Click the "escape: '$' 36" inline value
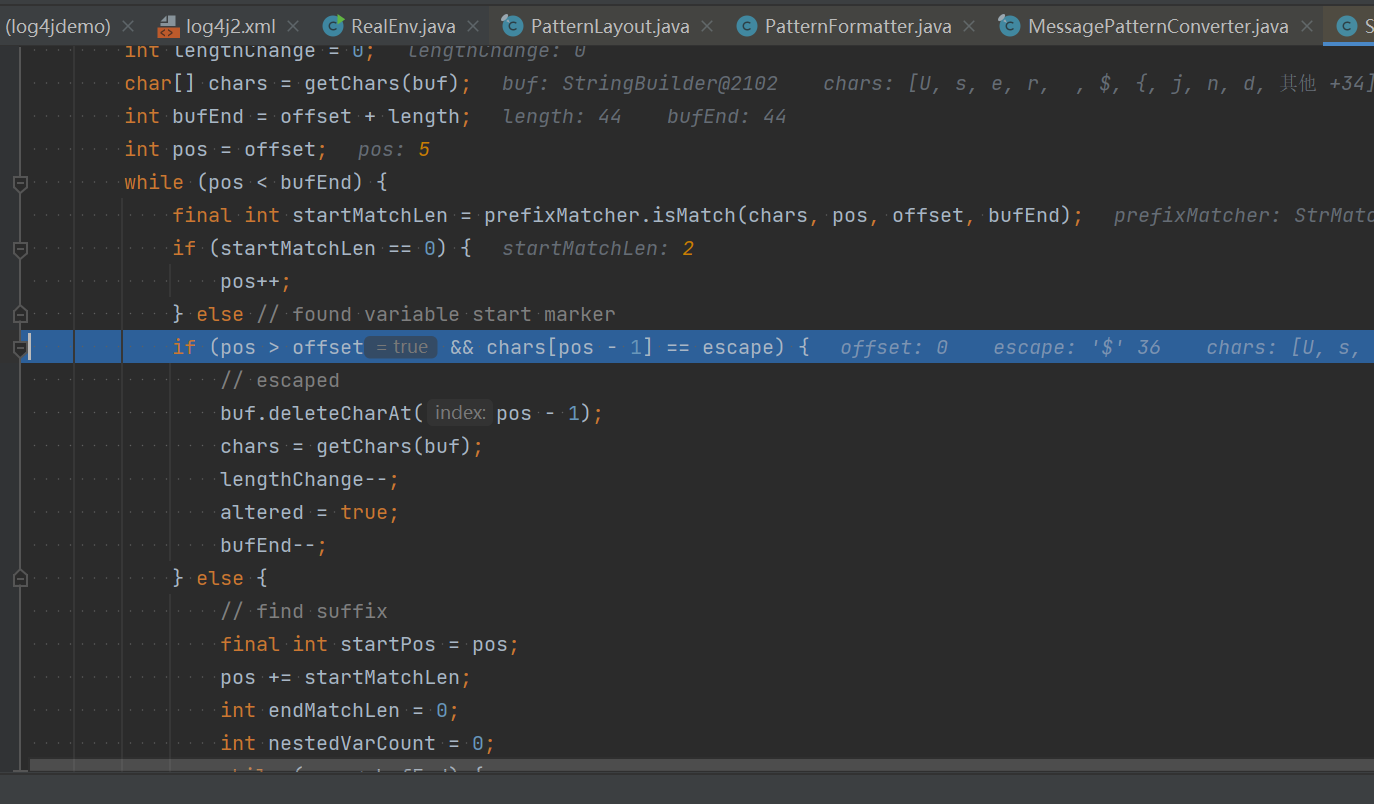 click(x=1077, y=347)
